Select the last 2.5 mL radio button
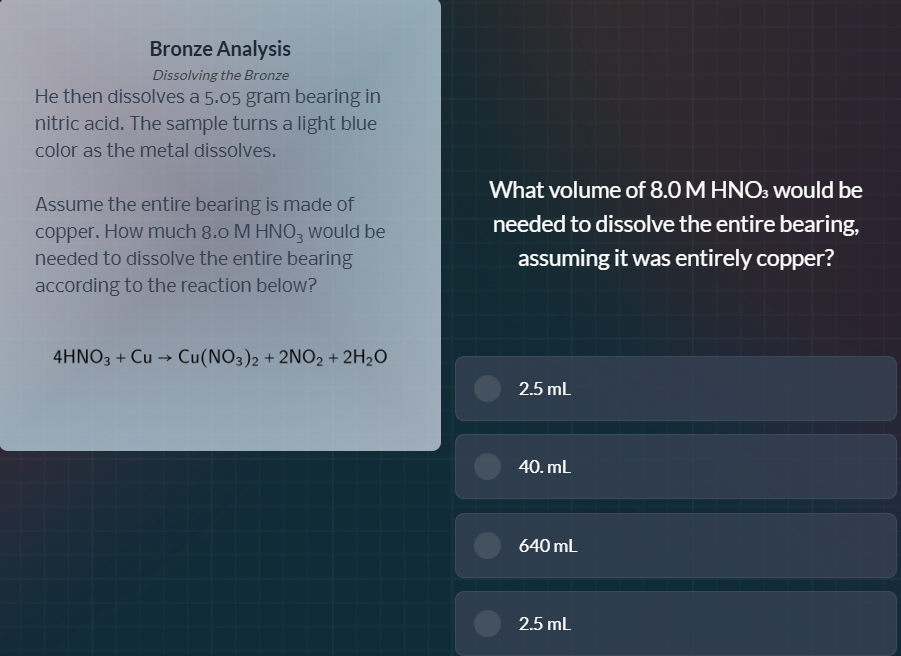 click(x=487, y=623)
